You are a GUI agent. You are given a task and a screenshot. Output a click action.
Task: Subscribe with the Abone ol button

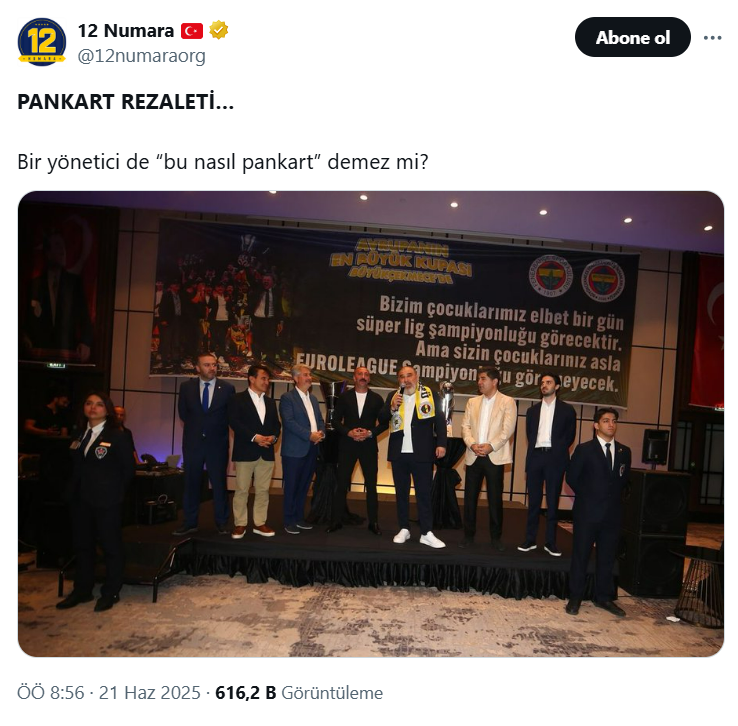(633, 37)
